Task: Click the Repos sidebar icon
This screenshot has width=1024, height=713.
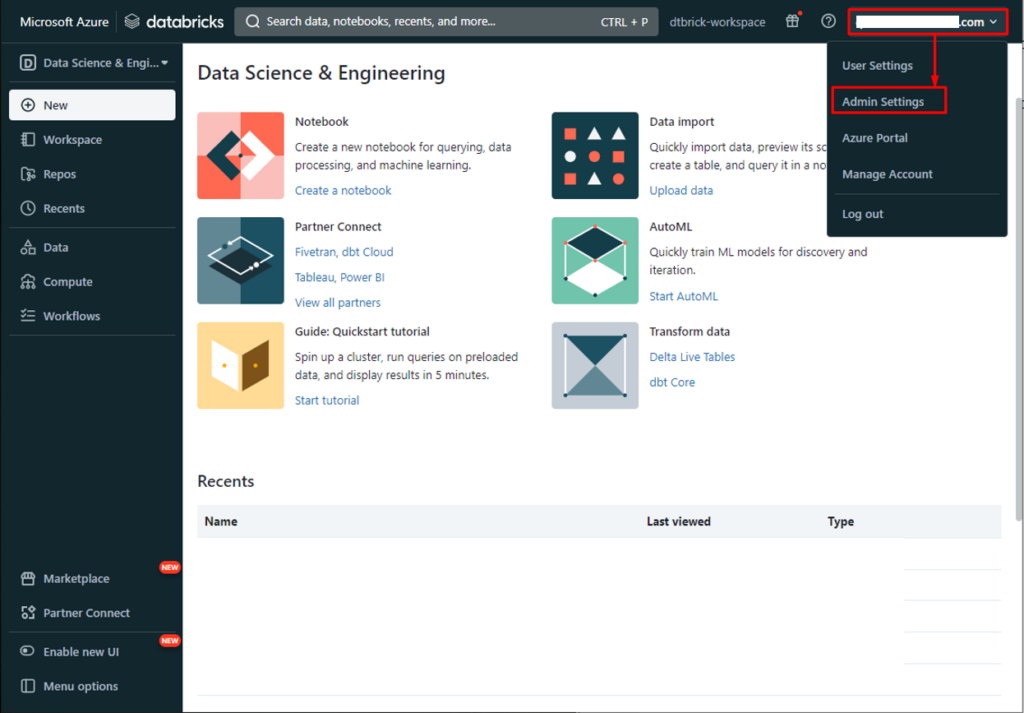Action: click(28, 174)
